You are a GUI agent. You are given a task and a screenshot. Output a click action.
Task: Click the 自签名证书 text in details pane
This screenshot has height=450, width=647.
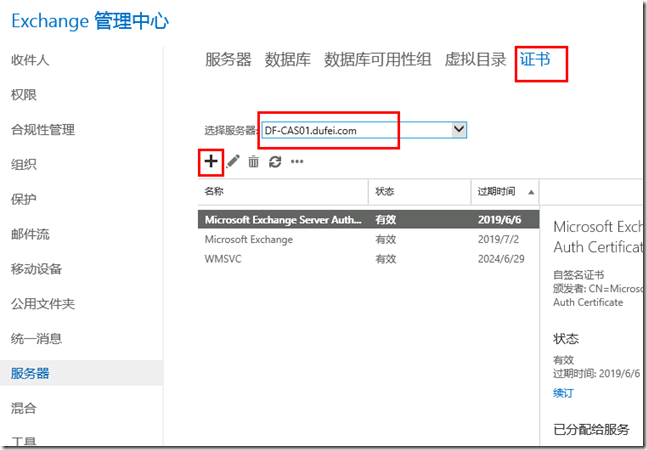pos(579,275)
